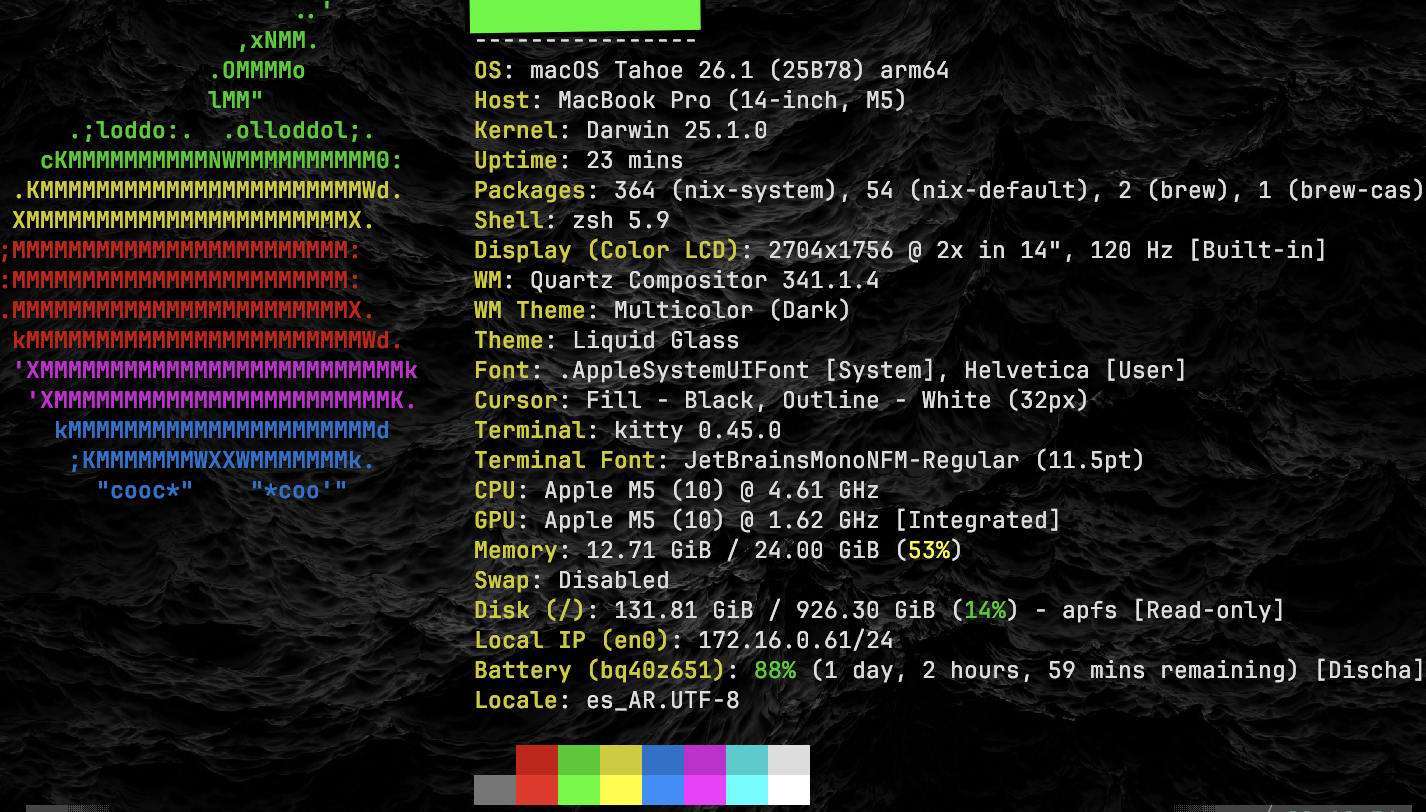
Task: Click the "131.81 GiB / 926.30 GiB" disk text
Action: pos(775,610)
